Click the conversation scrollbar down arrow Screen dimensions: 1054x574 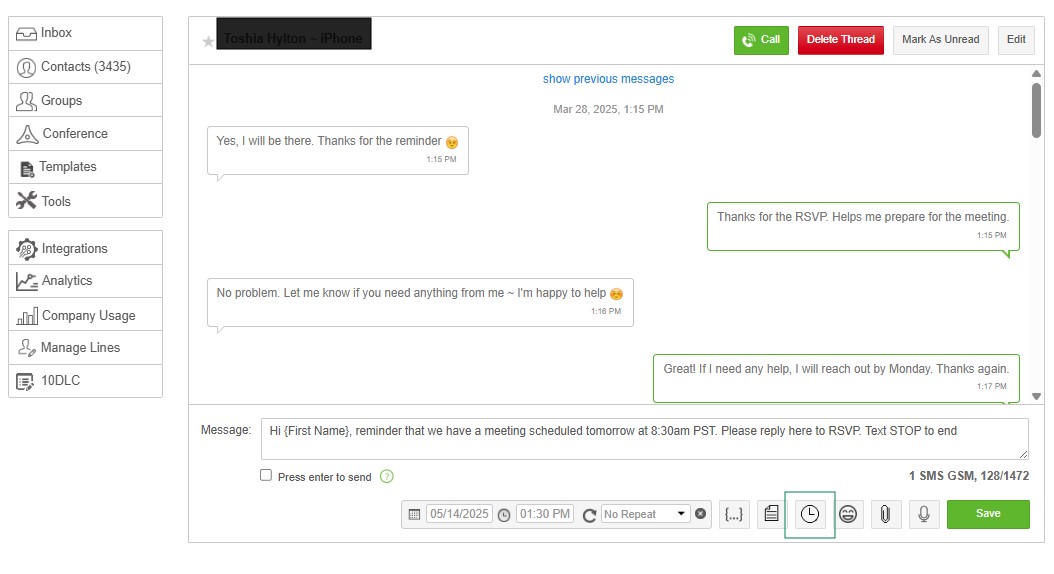pos(1036,397)
